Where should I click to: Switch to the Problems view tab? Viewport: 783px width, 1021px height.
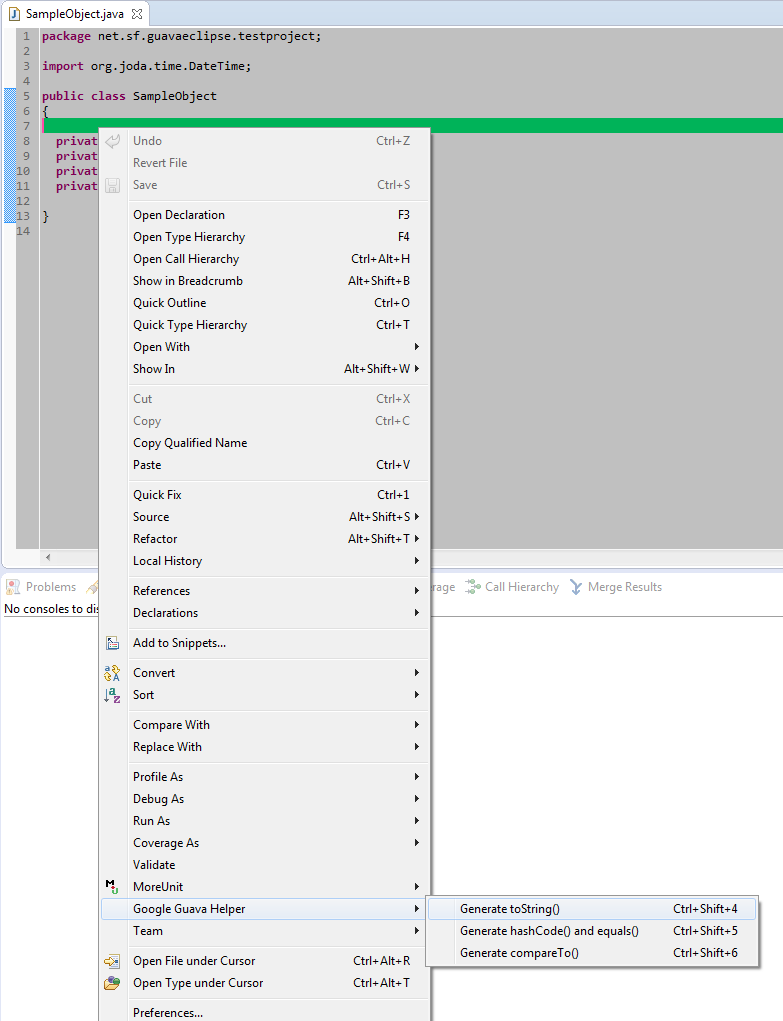(41, 587)
